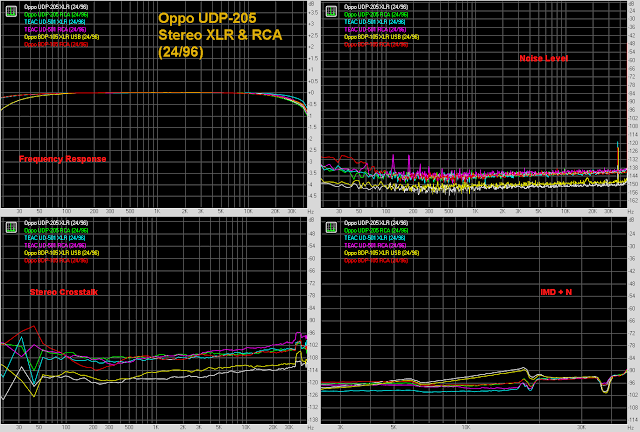Screen dimensions: 640x432
Task: Click the 'Frequency Response' red label
Action: coord(62,159)
